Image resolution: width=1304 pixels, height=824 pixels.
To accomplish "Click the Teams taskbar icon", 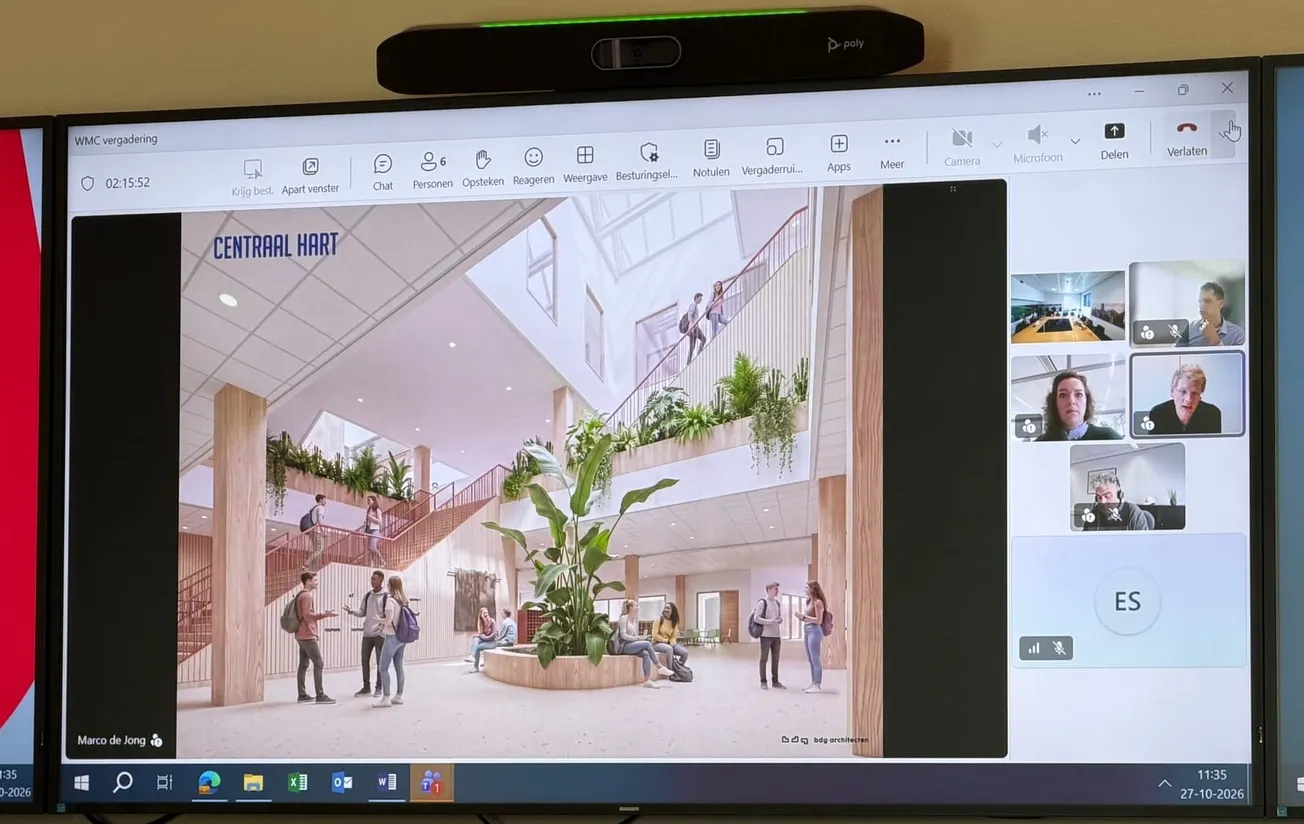I will (x=432, y=783).
